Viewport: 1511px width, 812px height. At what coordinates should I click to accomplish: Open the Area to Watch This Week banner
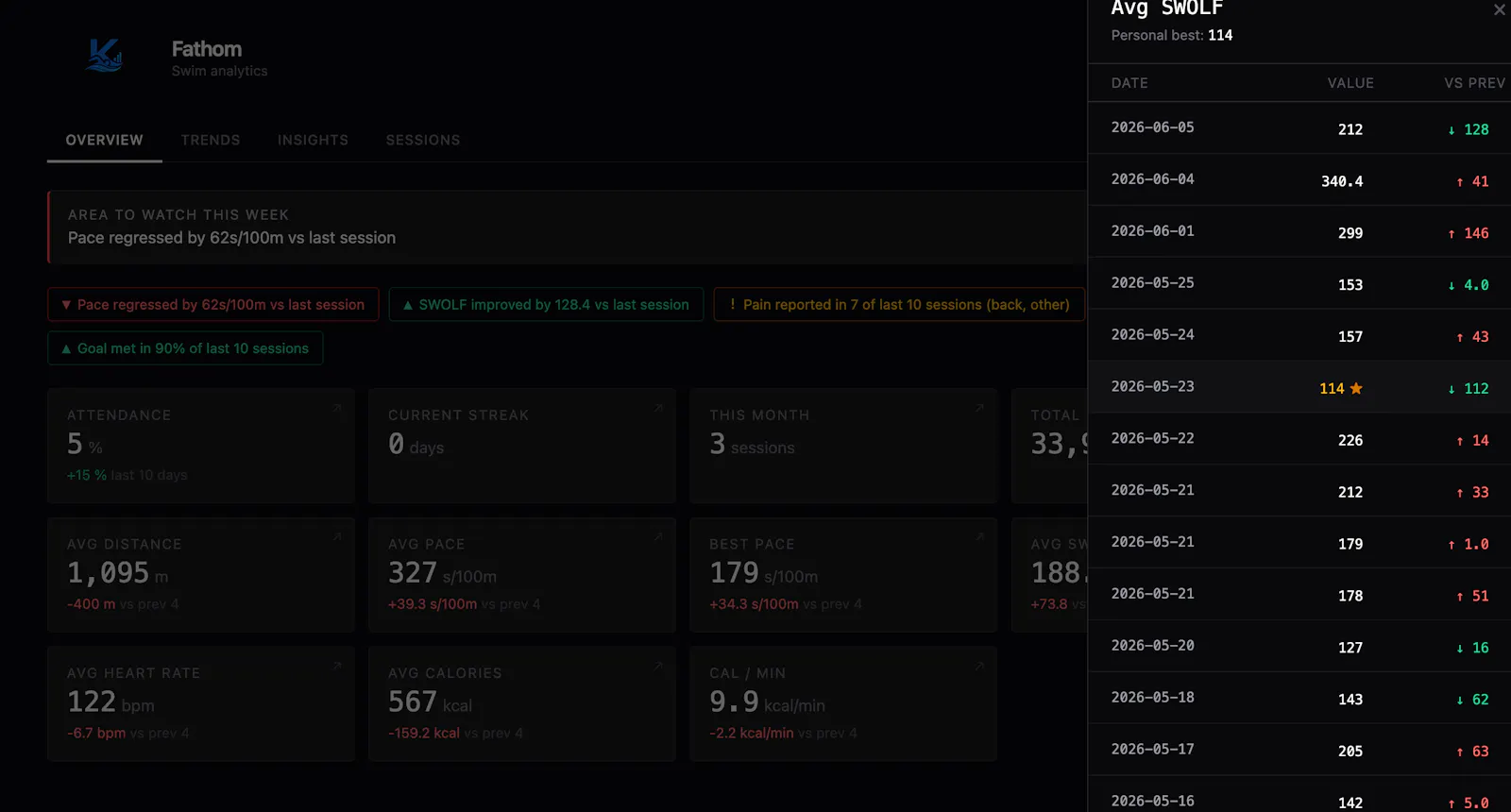(567, 227)
